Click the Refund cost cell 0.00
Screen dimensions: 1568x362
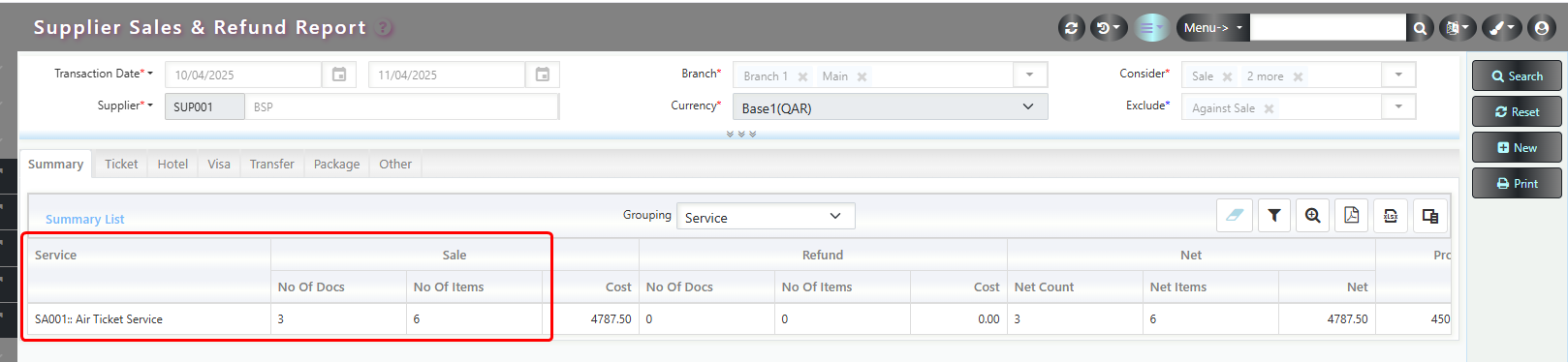click(958, 319)
